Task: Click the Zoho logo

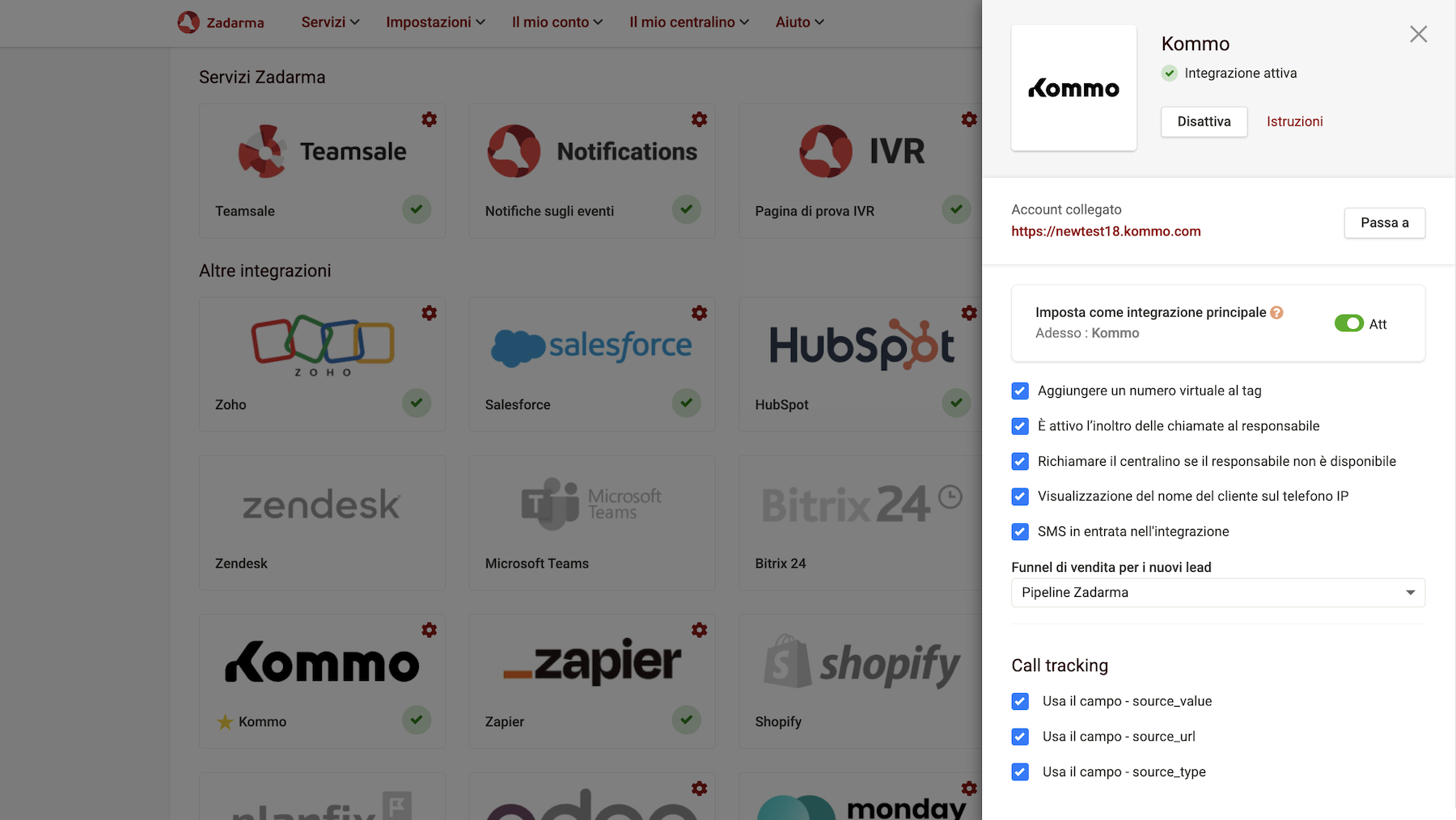Action: pyautogui.click(x=323, y=345)
